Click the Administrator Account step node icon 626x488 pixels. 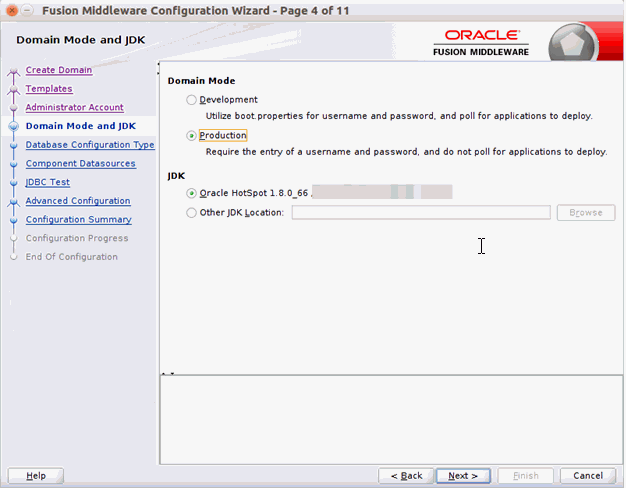14,108
